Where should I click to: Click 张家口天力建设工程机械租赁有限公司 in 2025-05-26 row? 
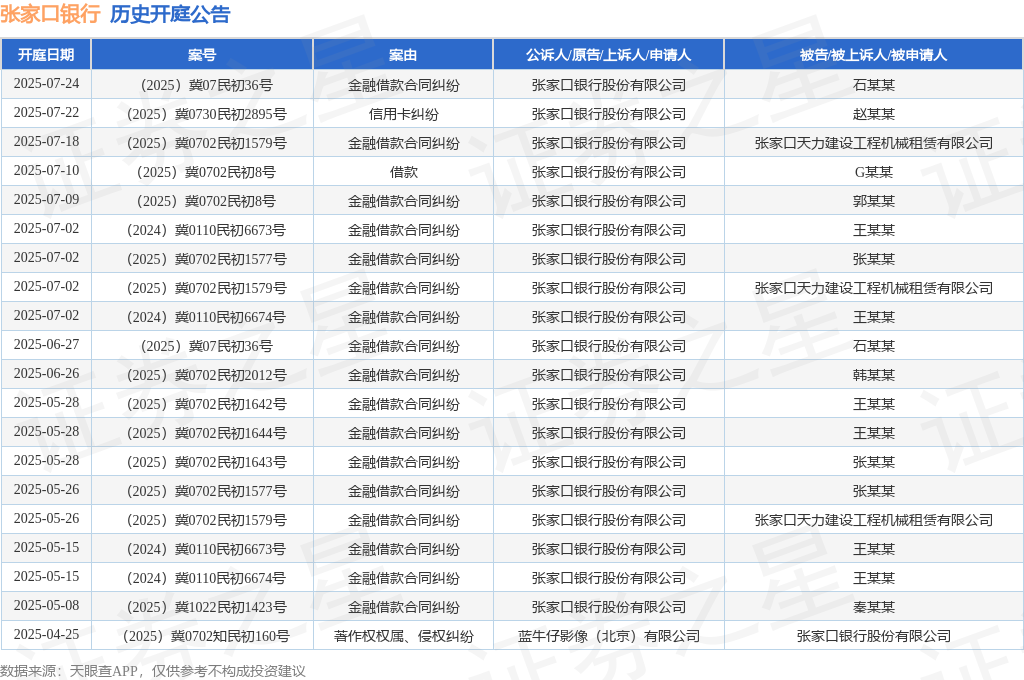click(874, 521)
